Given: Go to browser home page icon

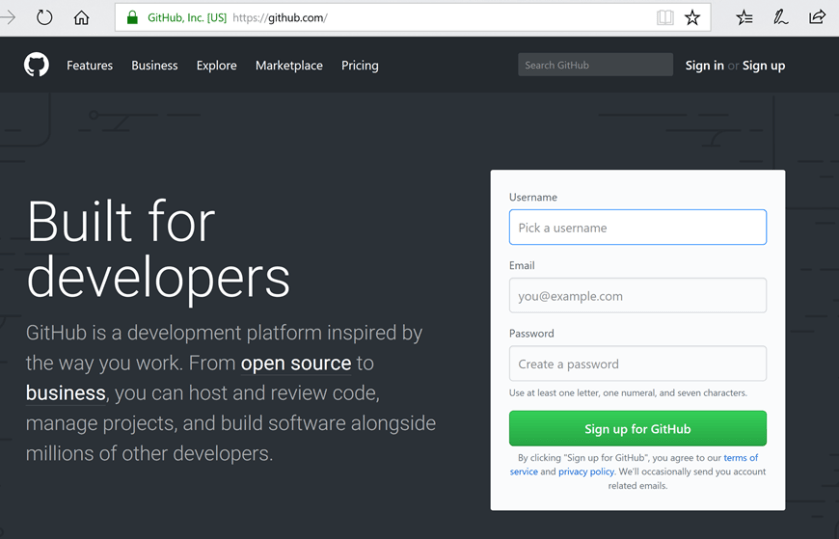Looking at the screenshot, I should (82, 18).
